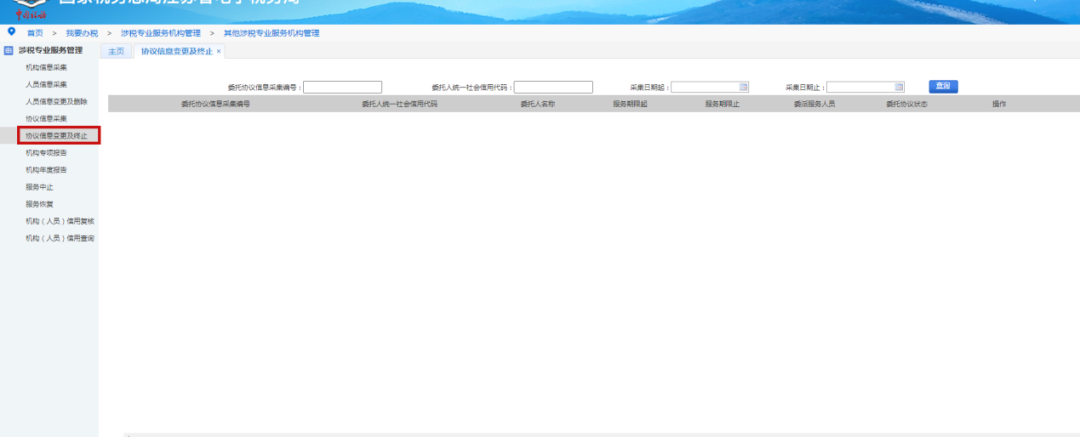
Task: Focus the 委托协议信息采集编号 input field
Action: click(342, 87)
